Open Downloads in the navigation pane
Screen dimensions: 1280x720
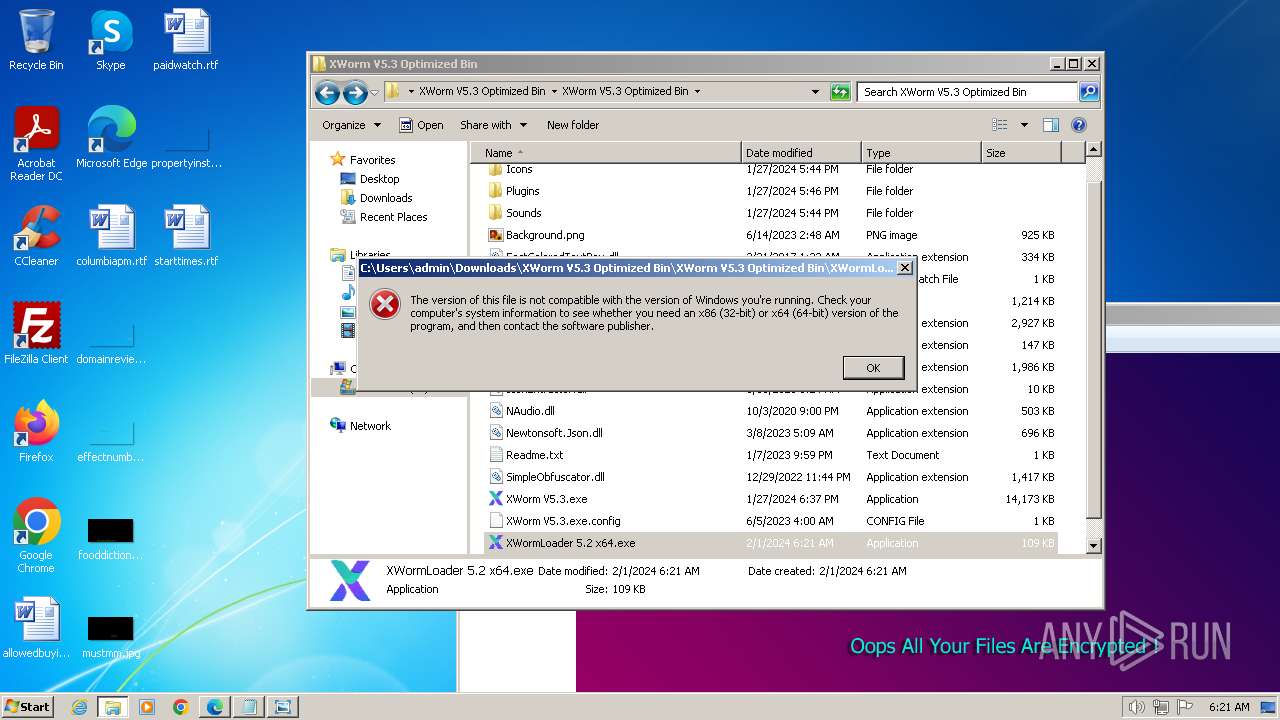[x=376, y=198]
